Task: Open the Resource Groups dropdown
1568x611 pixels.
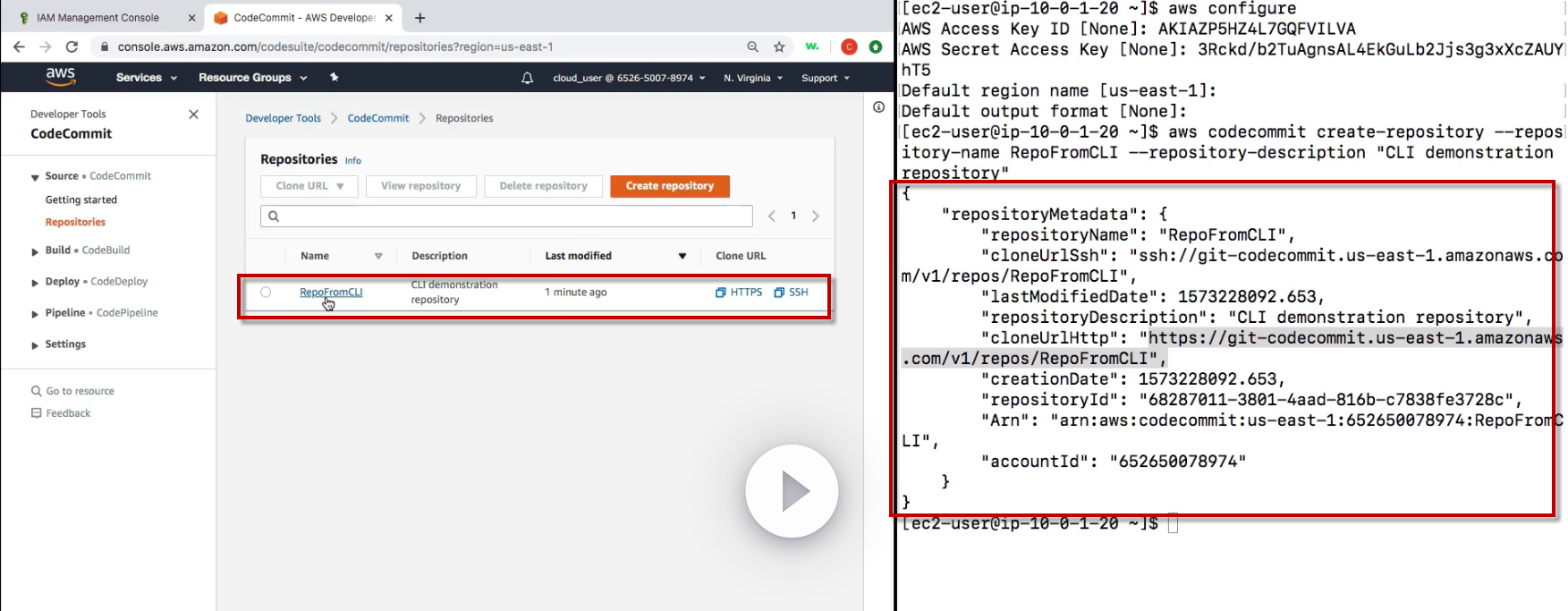Action: tap(253, 78)
